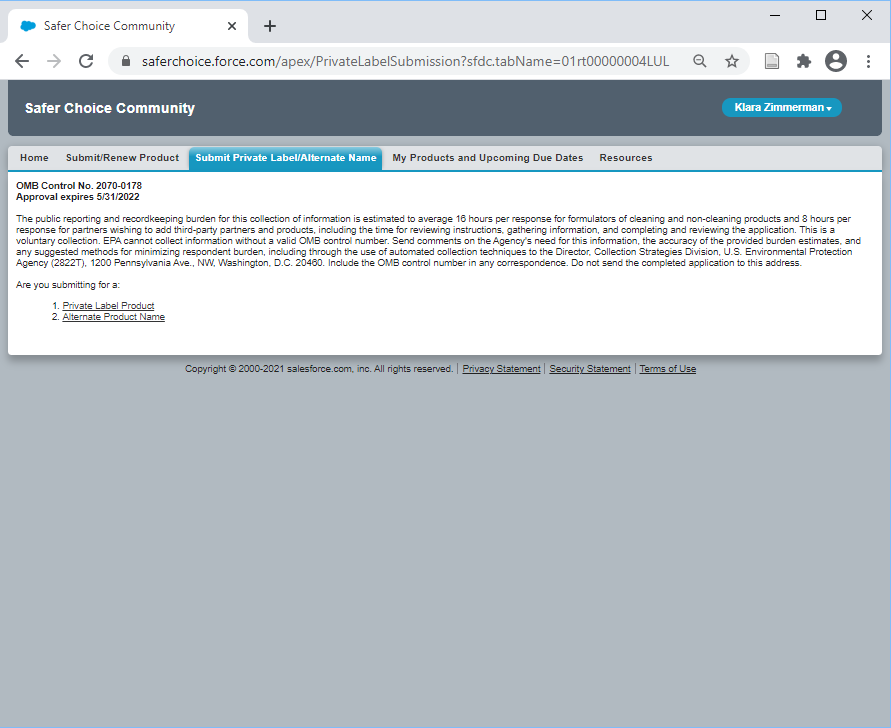Click the browser forward arrow
Viewport: 891px width, 728px height.
tap(54, 61)
